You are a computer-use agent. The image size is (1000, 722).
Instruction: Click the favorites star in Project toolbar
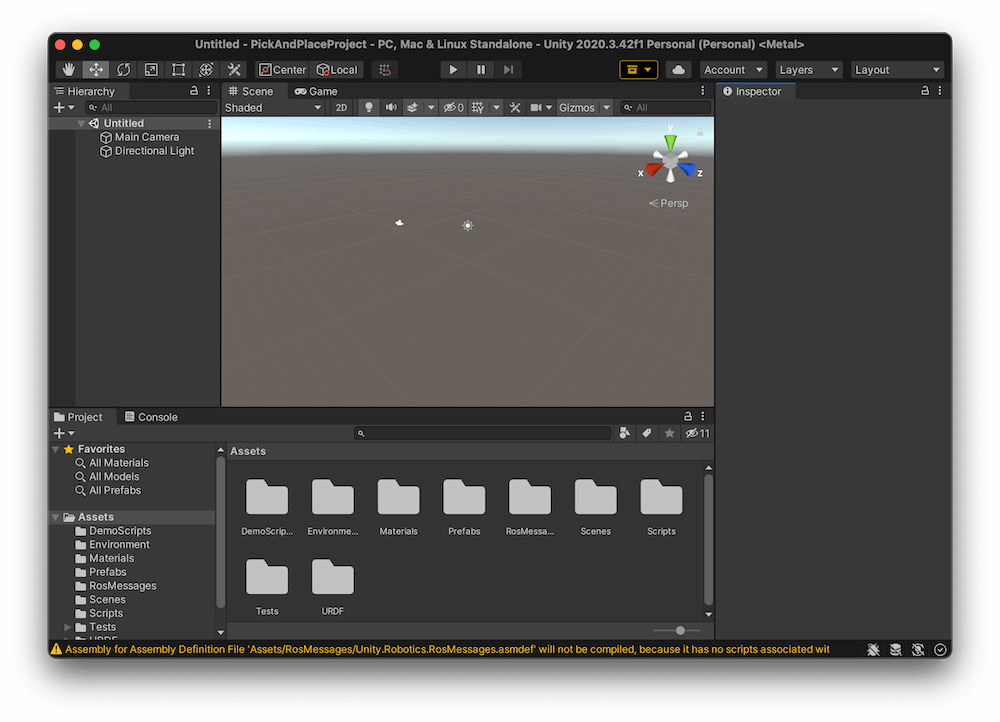[x=669, y=434]
